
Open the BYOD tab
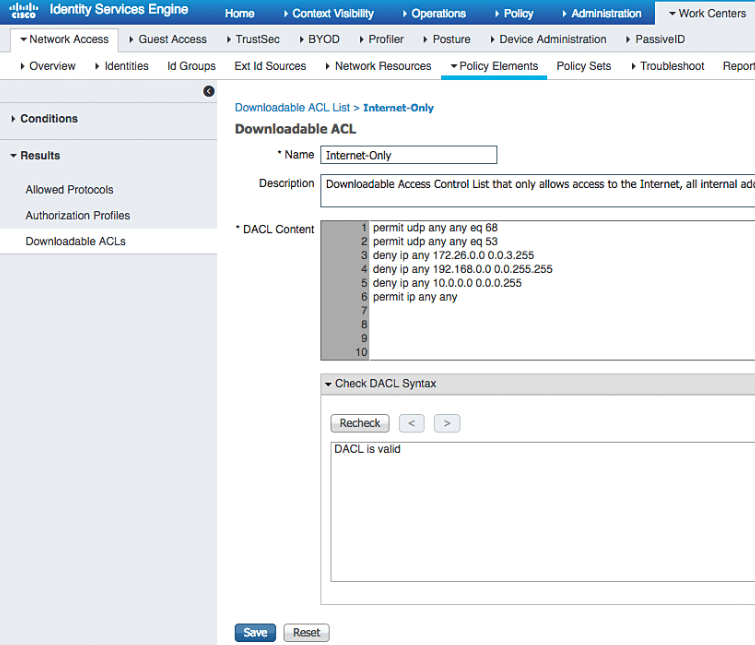point(319,39)
